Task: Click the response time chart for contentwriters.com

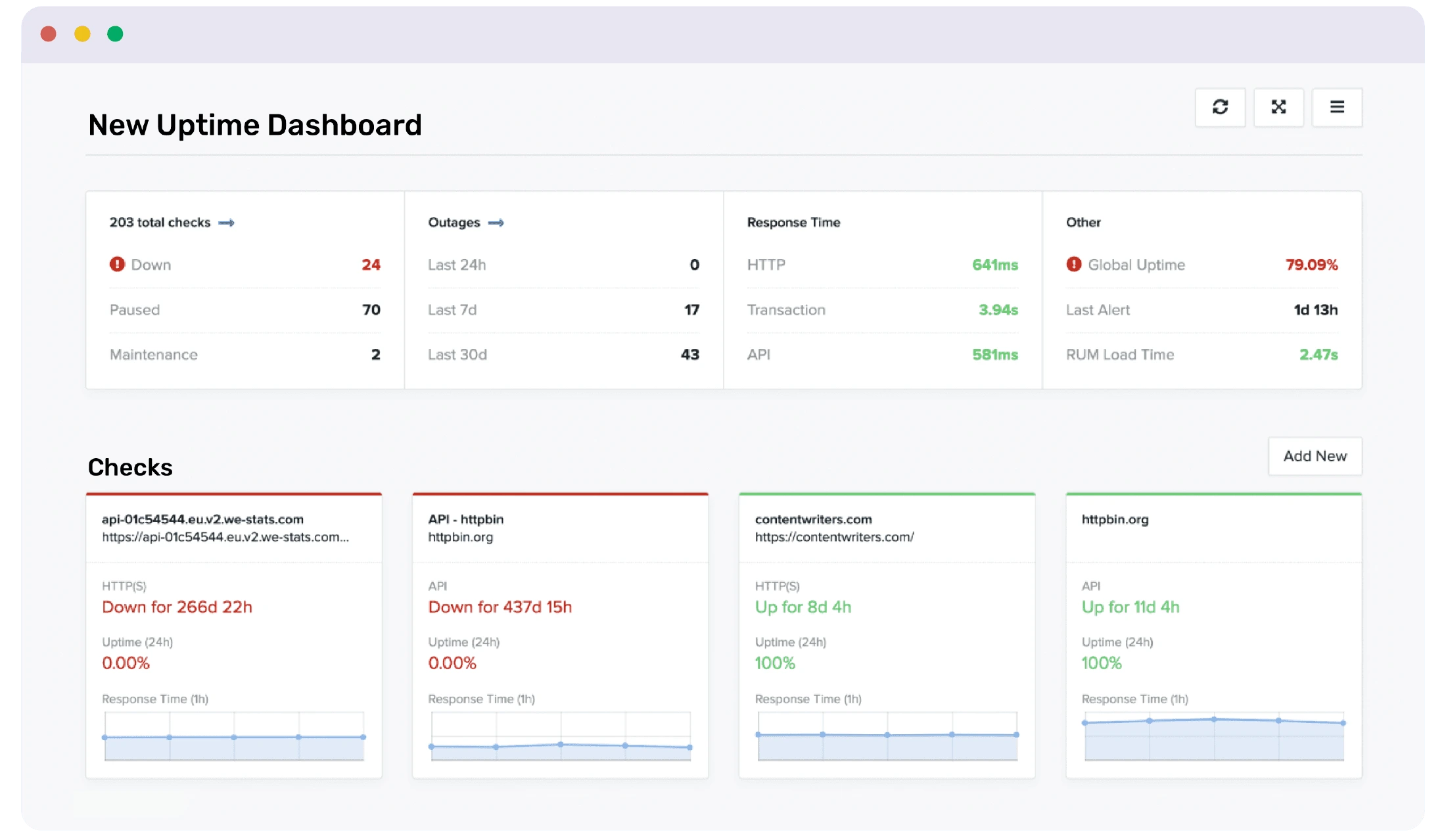Action: [x=887, y=736]
